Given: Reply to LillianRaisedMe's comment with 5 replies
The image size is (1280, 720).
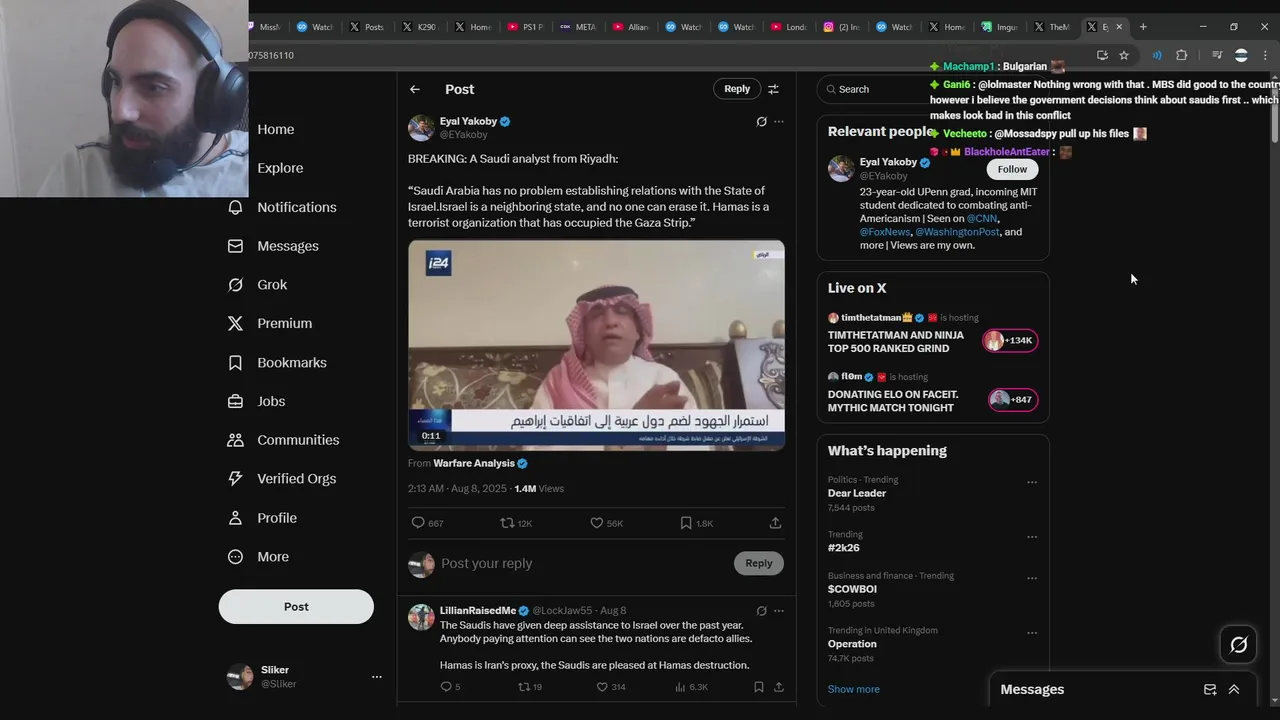Looking at the screenshot, I should (x=446, y=687).
